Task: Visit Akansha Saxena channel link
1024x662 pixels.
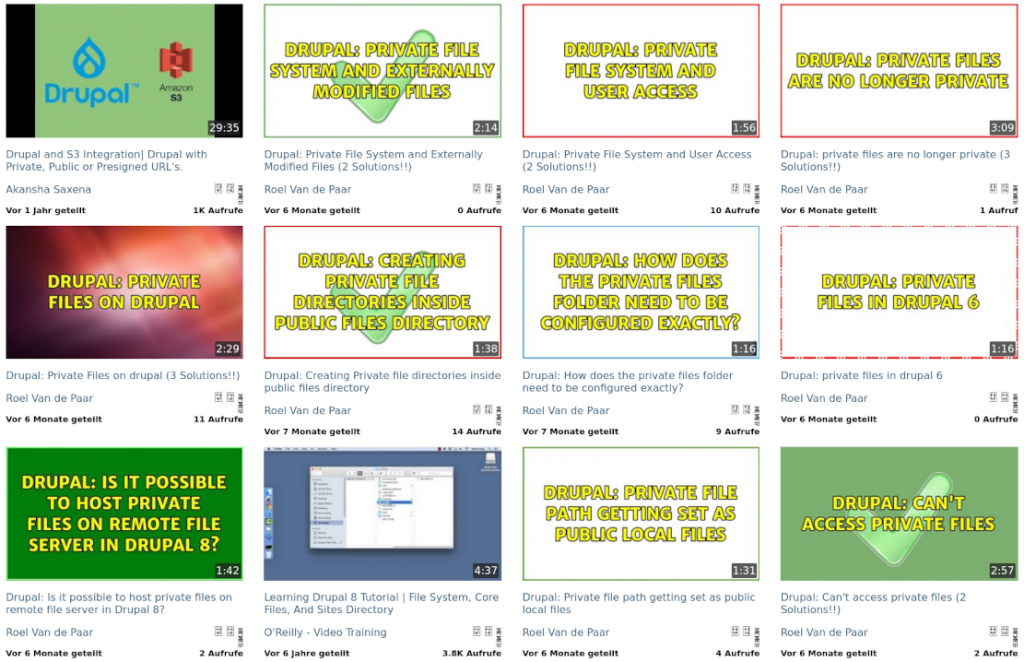Action: click(x=48, y=189)
